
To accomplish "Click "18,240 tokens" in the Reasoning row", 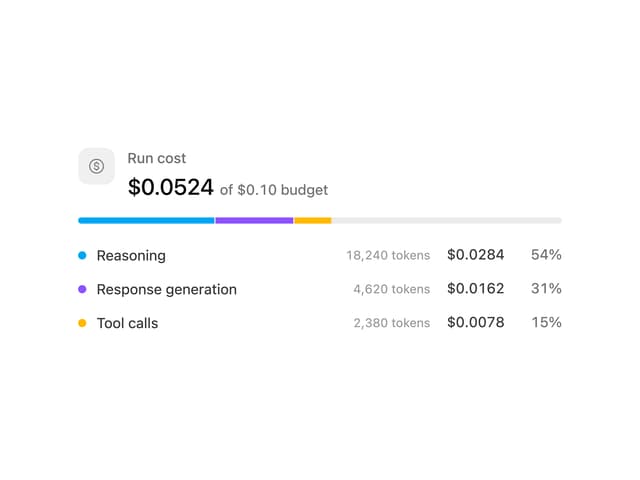I will [388, 256].
